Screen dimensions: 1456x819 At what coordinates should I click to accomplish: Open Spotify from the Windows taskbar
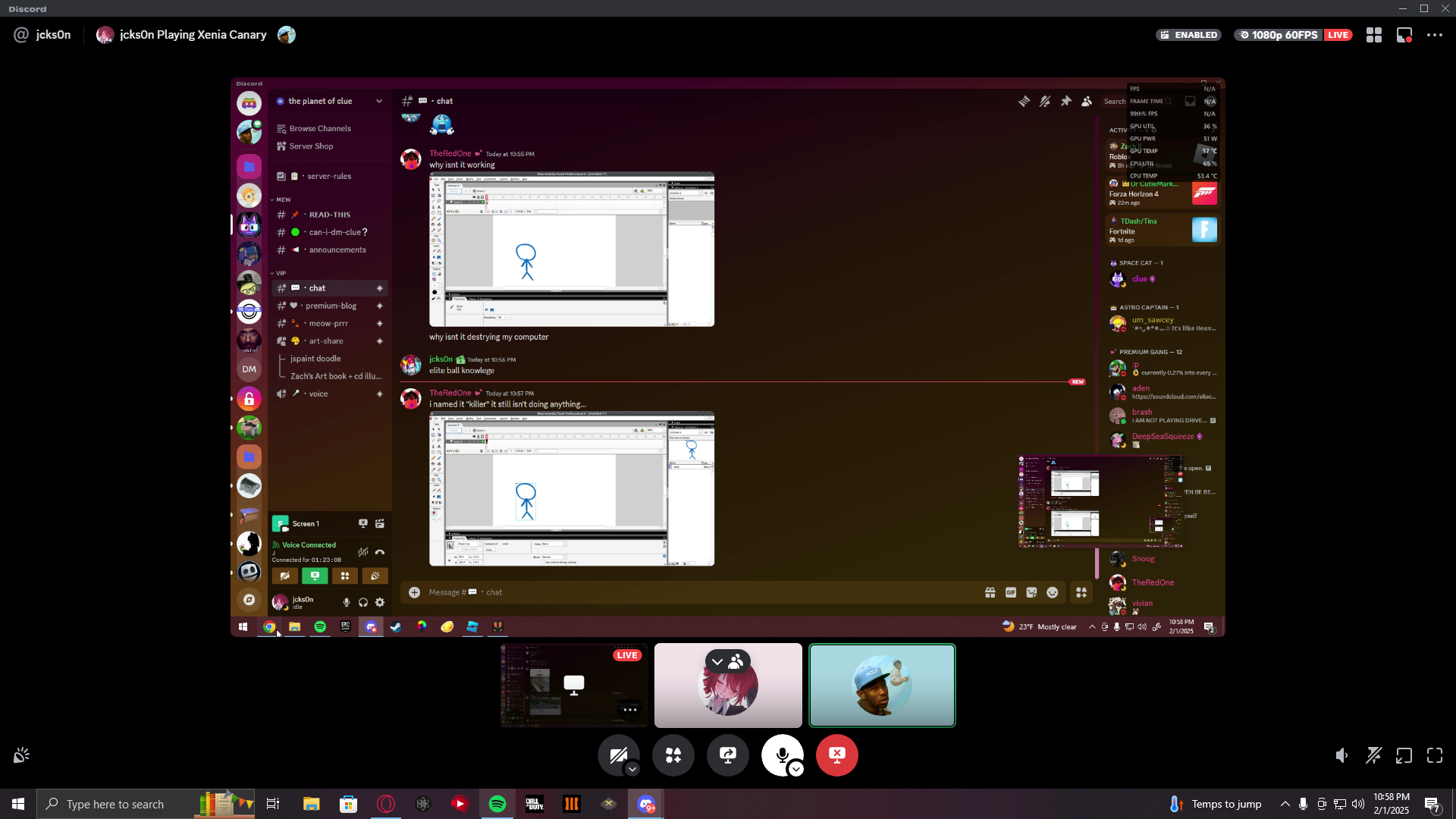coord(497,804)
